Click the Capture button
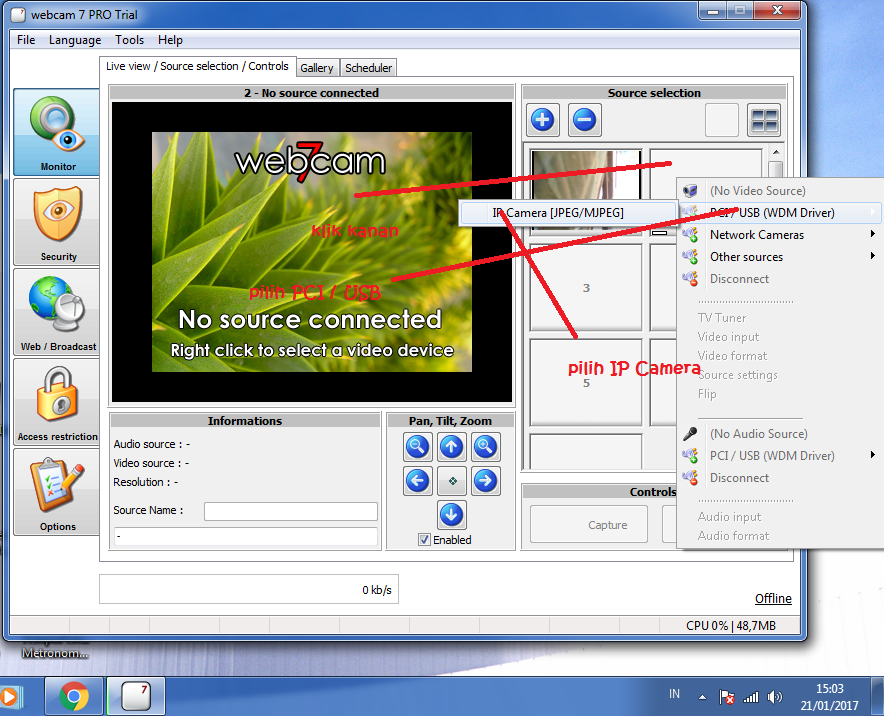This screenshot has height=718, width=884. click(589, 525)
